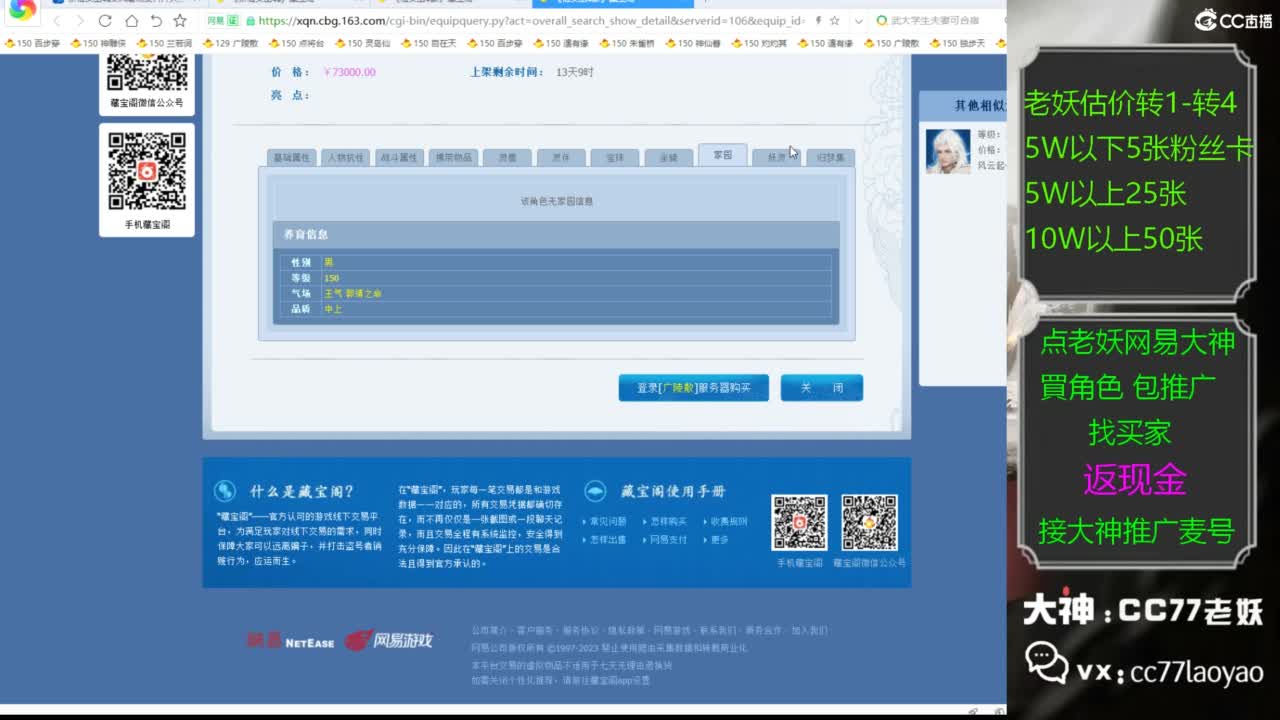Click the 藏宝阁微信公众号 QR code in left sidebar
The width and height of the screenshot is (1280, 720).
coord(146,70)
